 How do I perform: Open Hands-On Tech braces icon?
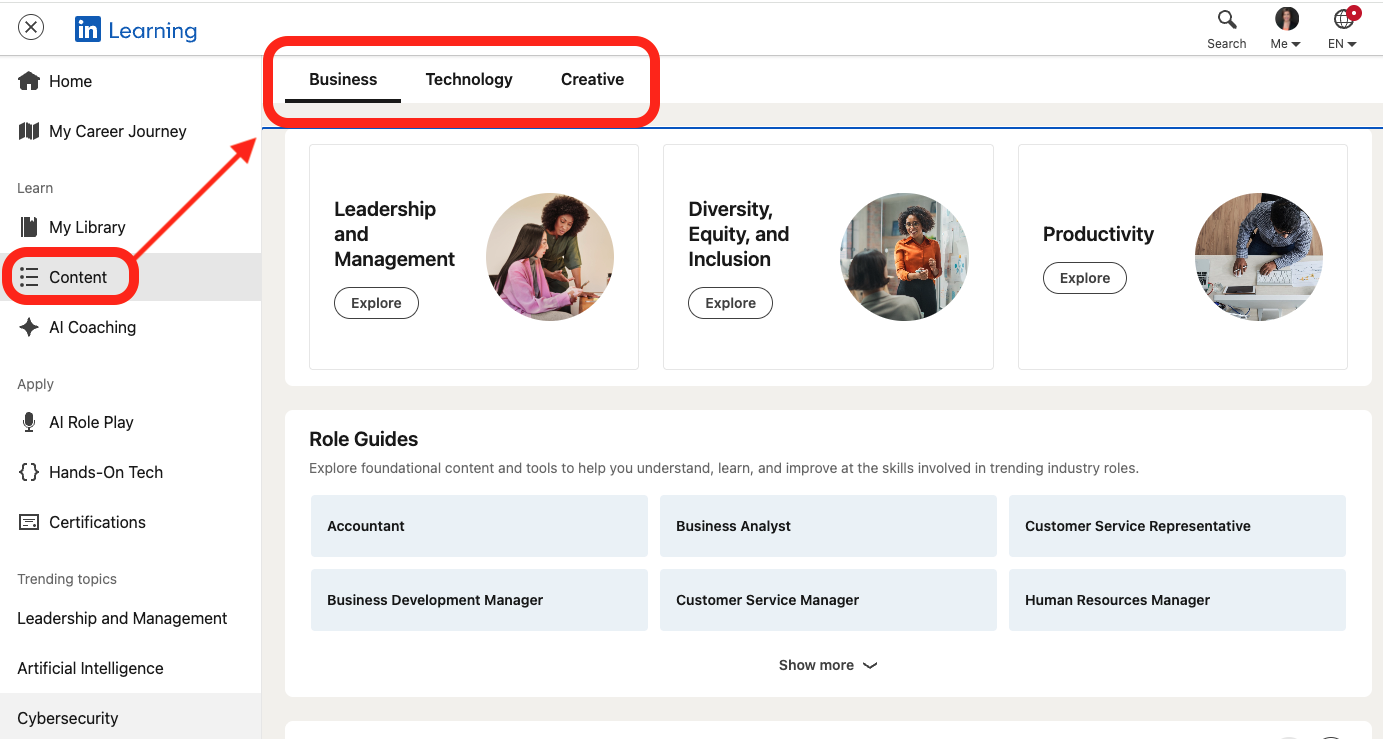[29, 472]
